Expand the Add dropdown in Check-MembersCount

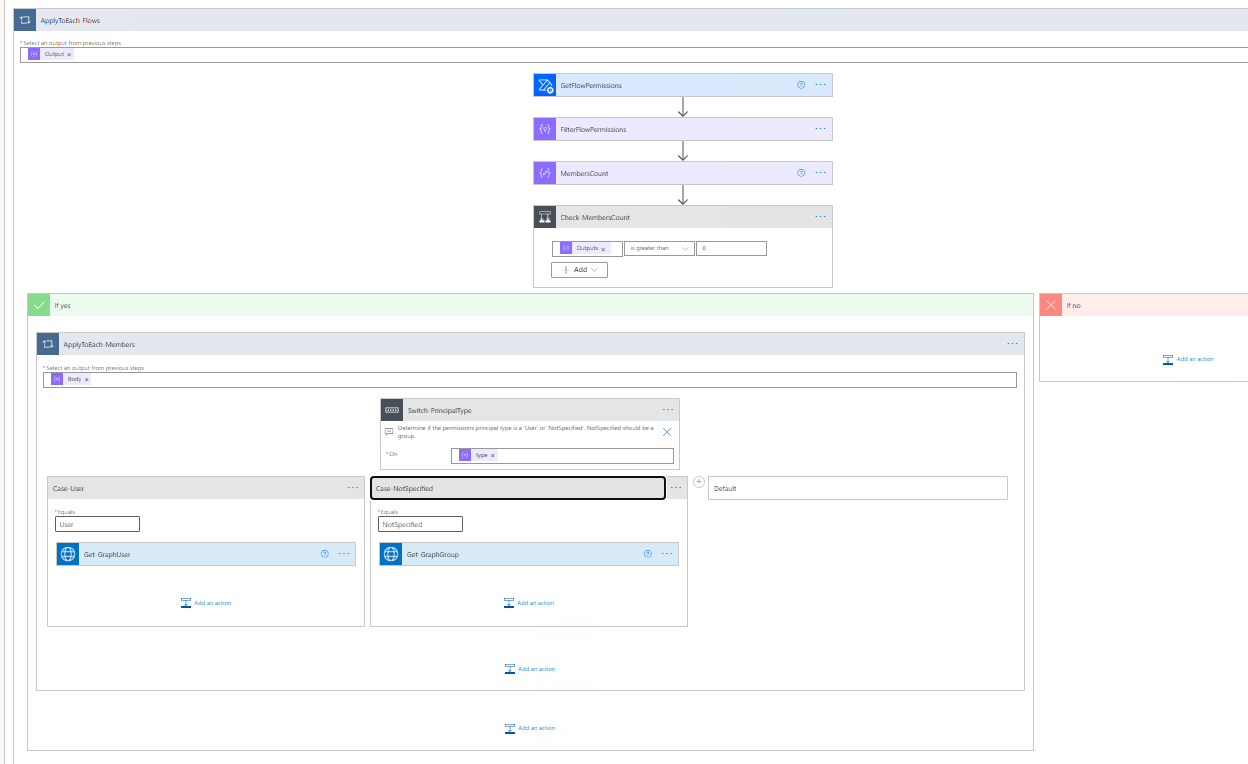[x=578, y=269]
